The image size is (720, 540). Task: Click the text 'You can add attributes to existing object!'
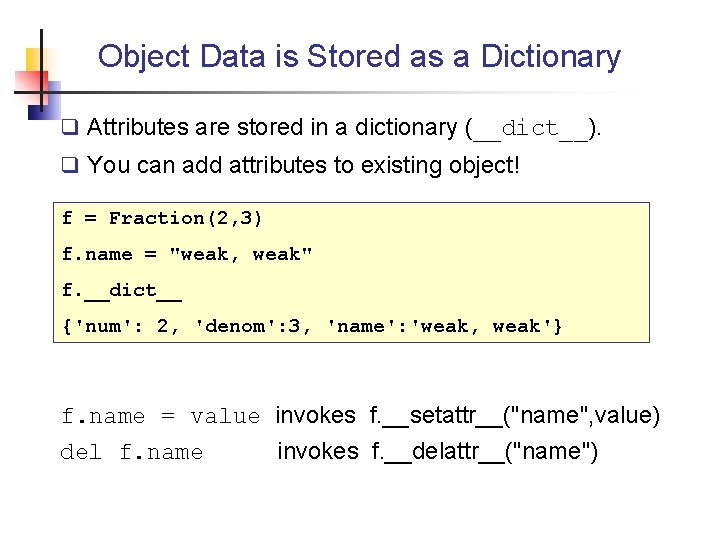click(x=304, y=165)
